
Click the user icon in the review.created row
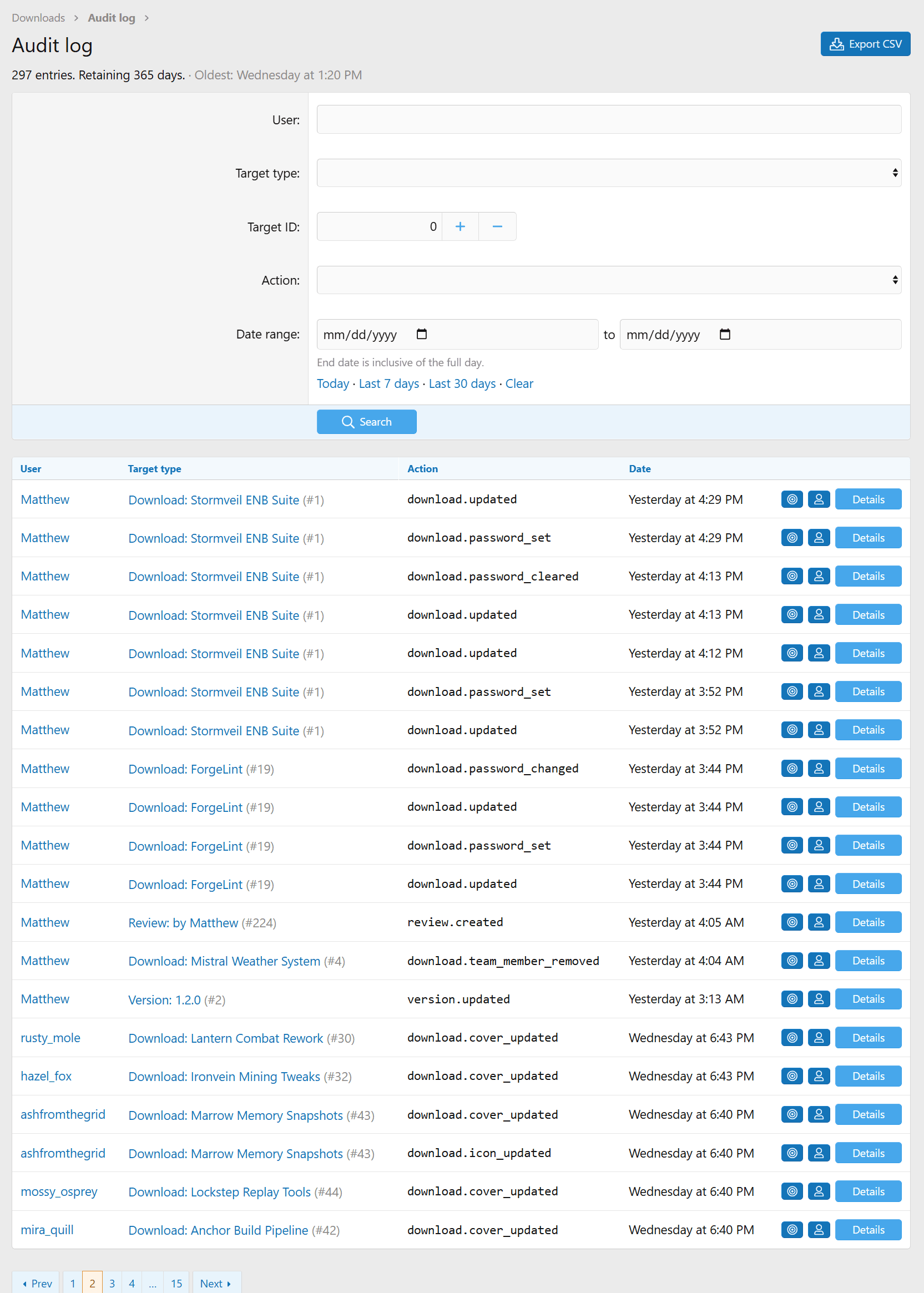(x=818, y=922)
